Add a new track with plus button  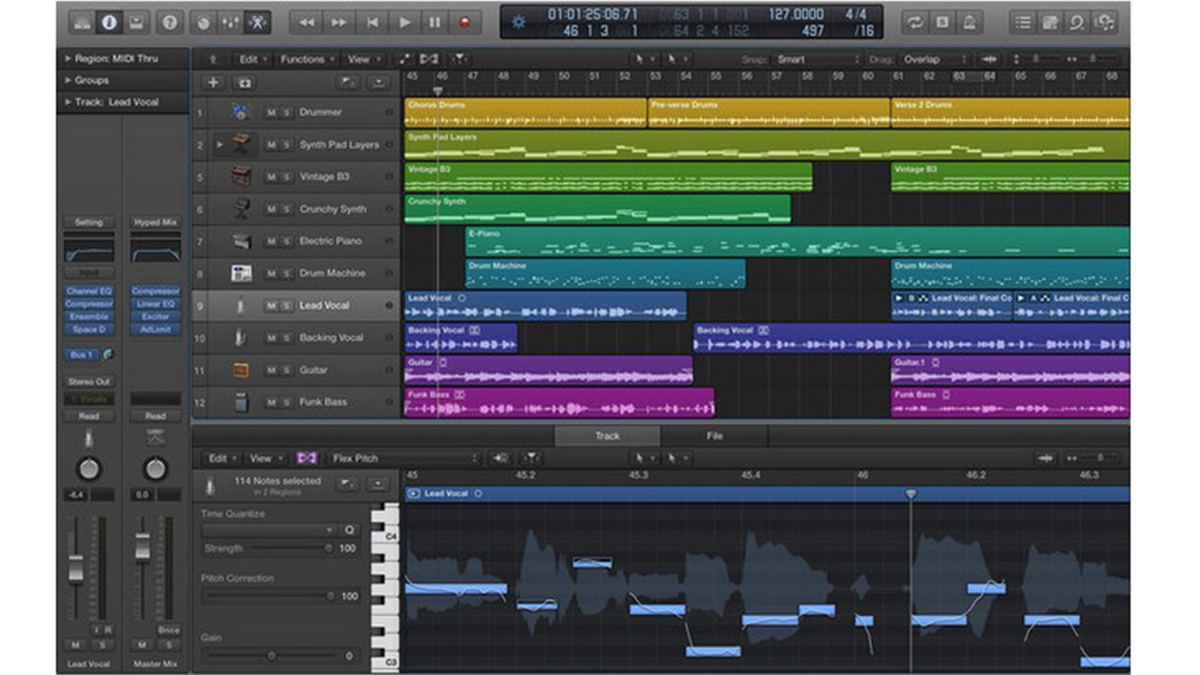(213, 83)
